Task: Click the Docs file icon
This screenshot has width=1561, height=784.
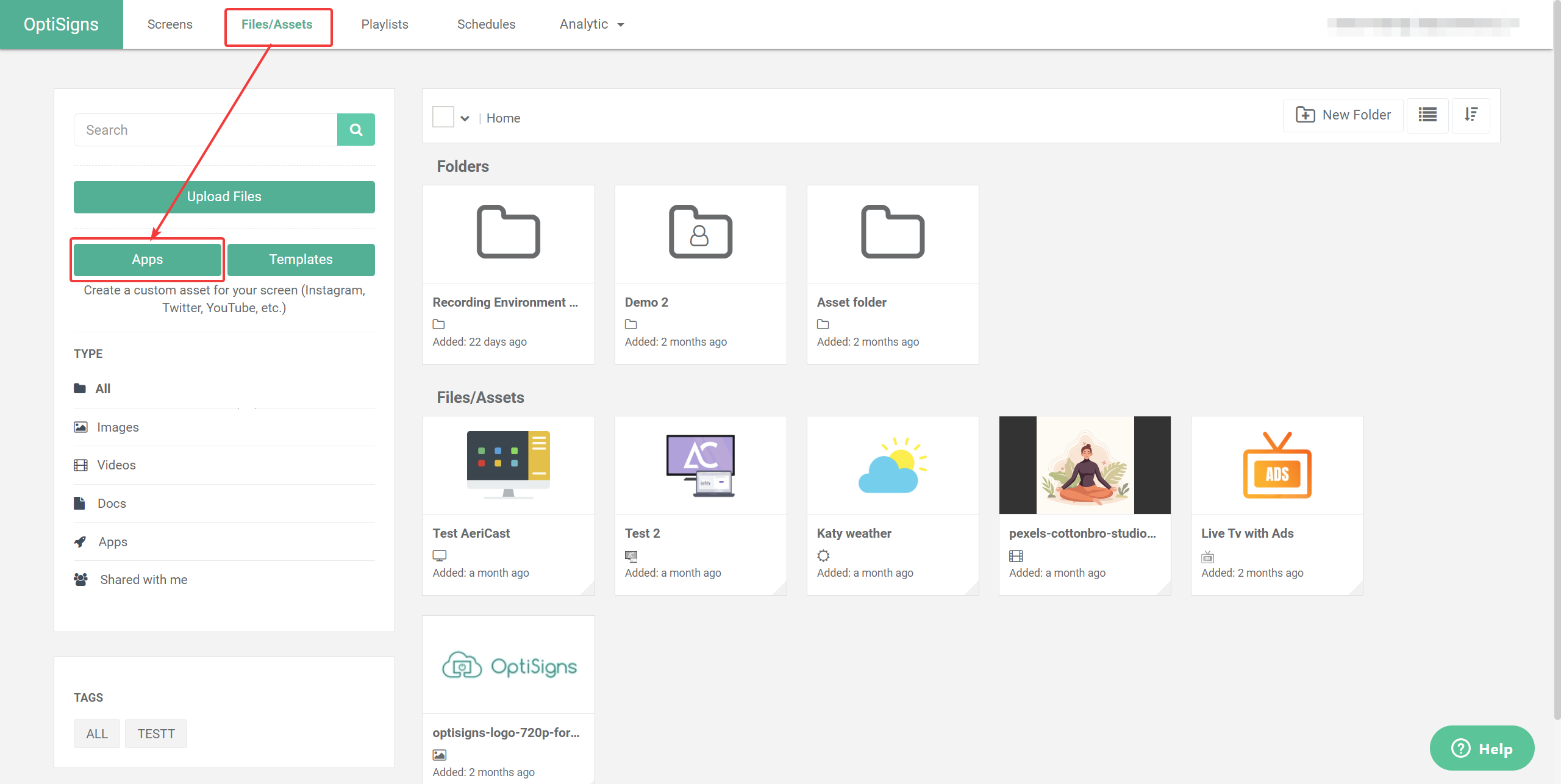Action: [x=79, y=503]
